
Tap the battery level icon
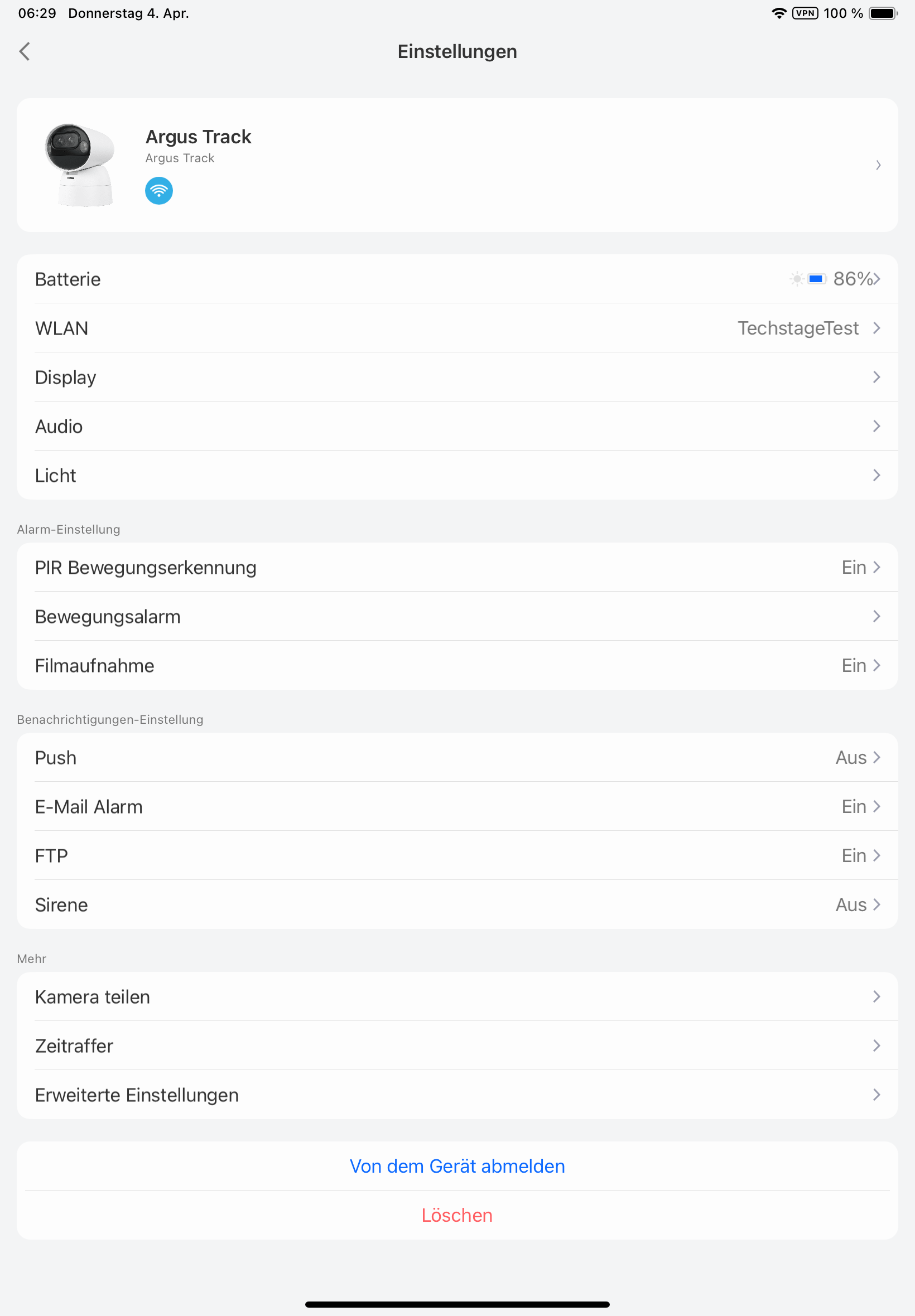816,279
